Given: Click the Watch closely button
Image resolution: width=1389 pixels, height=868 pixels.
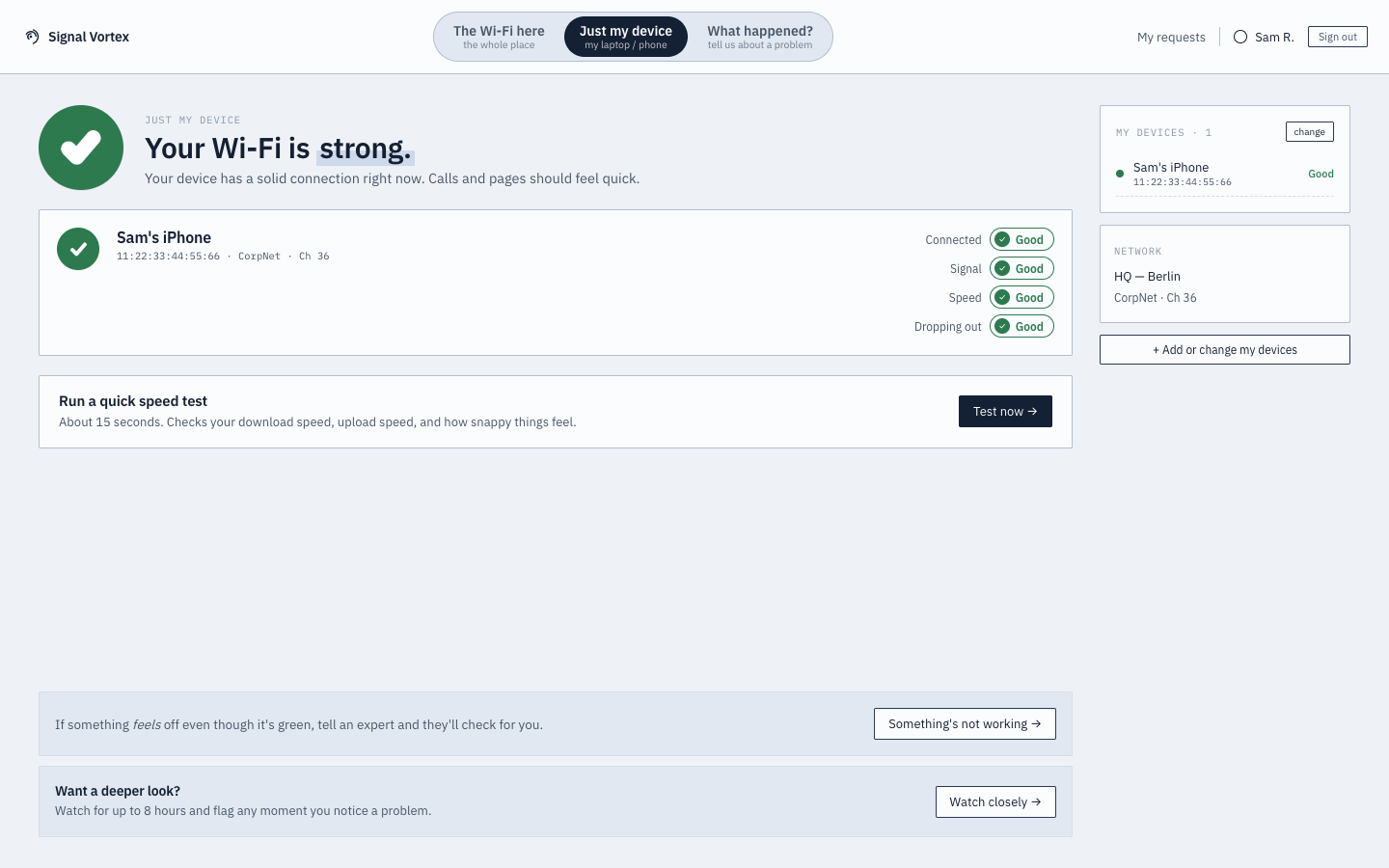Looking at the screenshot, I should point(995,801).
